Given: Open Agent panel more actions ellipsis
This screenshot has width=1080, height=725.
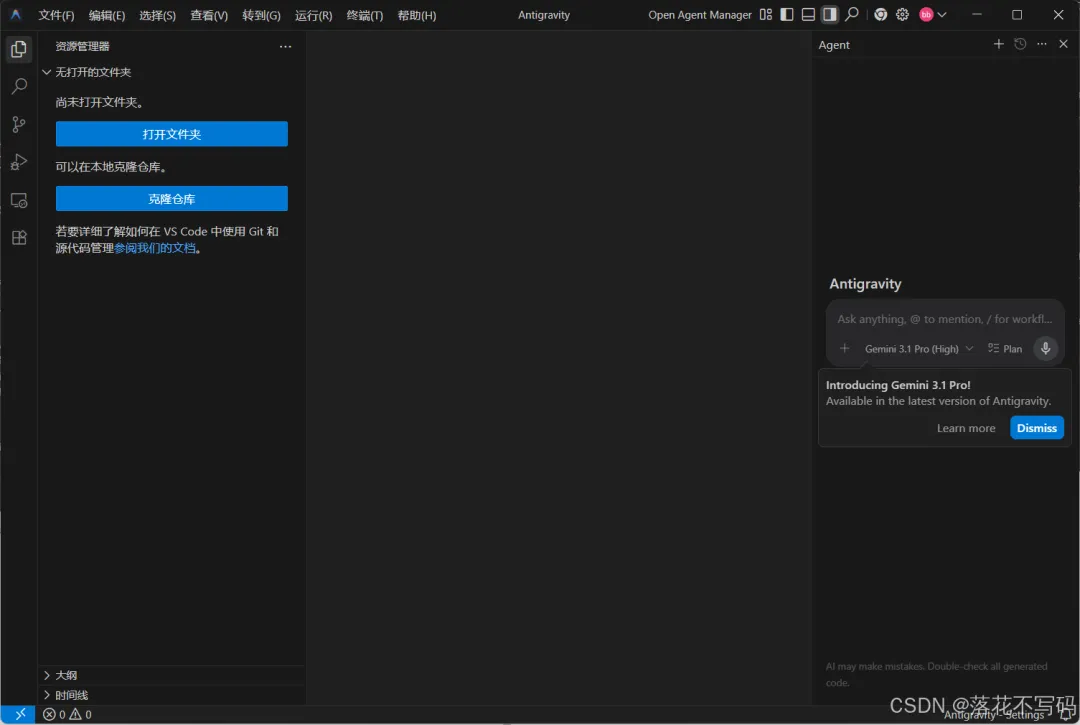Looking at the screenshot, I should point(1041,44).
